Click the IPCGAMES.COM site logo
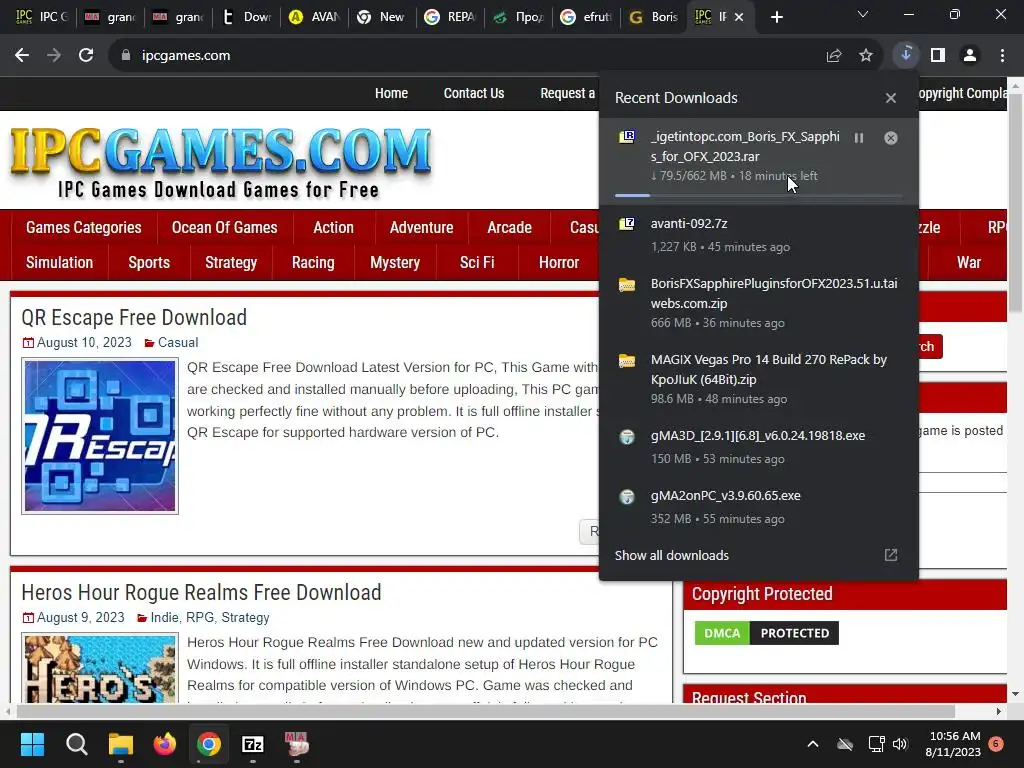This screenshot has height=768, width=1024. coord(221,162)
